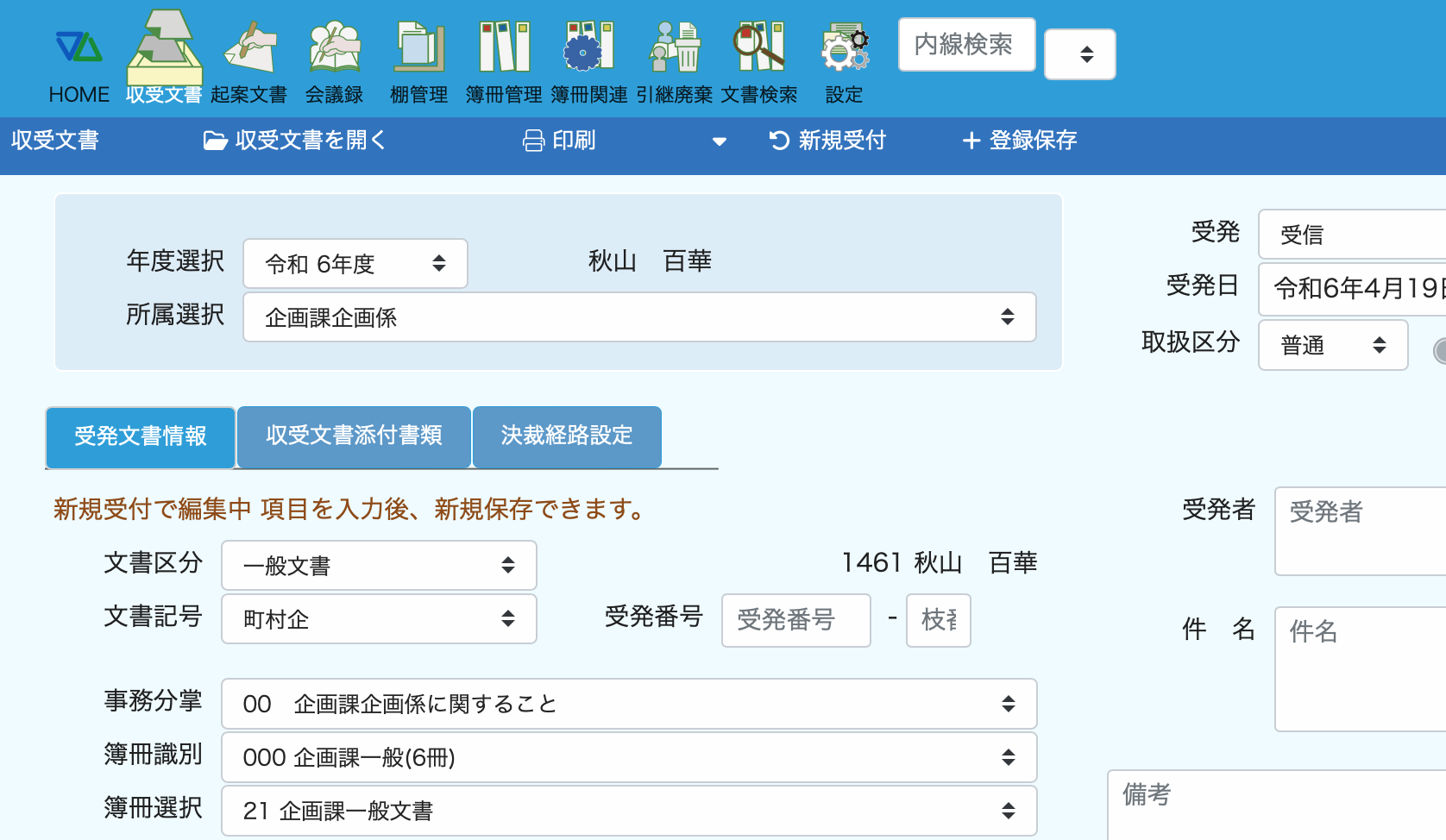Click the 受発番号 input field
The image size is (1446, 840).
795,620
